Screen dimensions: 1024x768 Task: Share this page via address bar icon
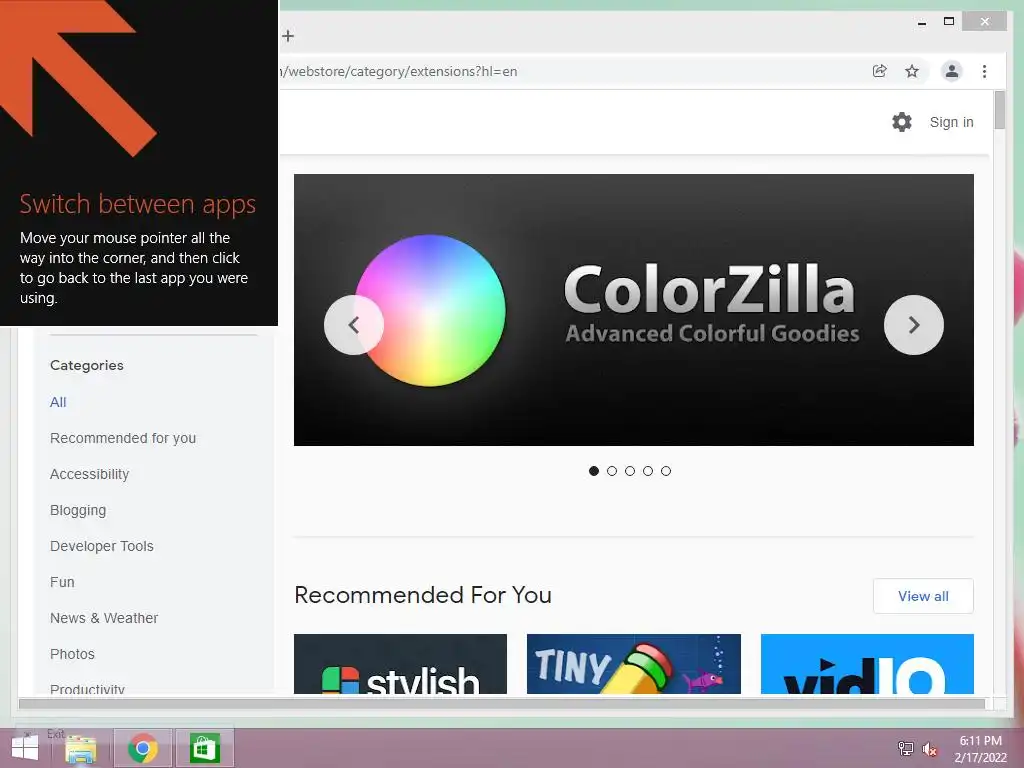880,71
